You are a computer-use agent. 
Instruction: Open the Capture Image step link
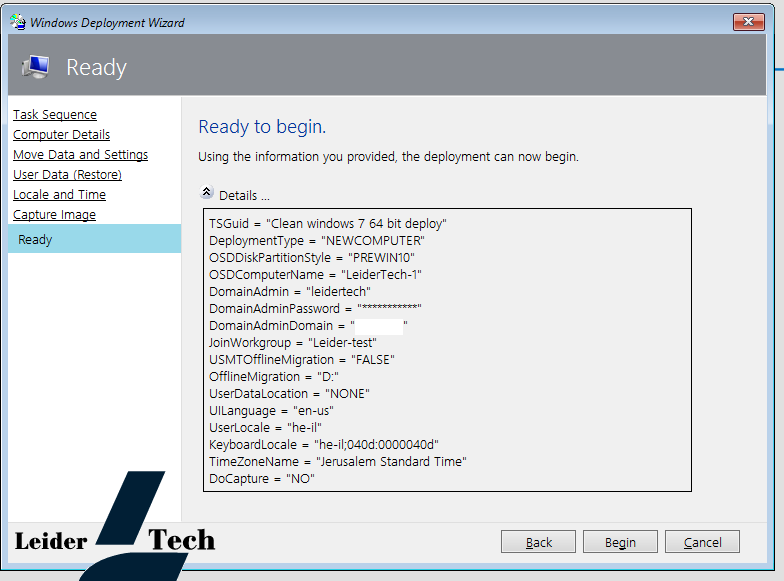(54, 214)
